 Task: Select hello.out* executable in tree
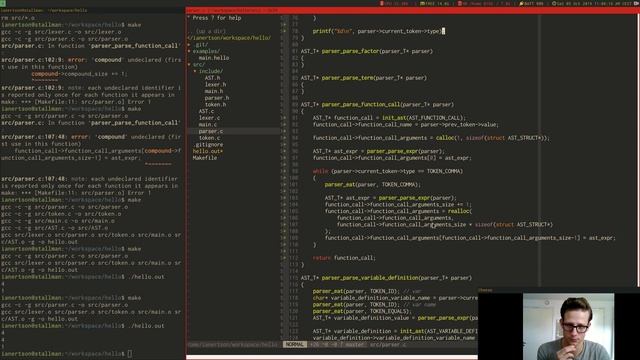click(208, 151)
